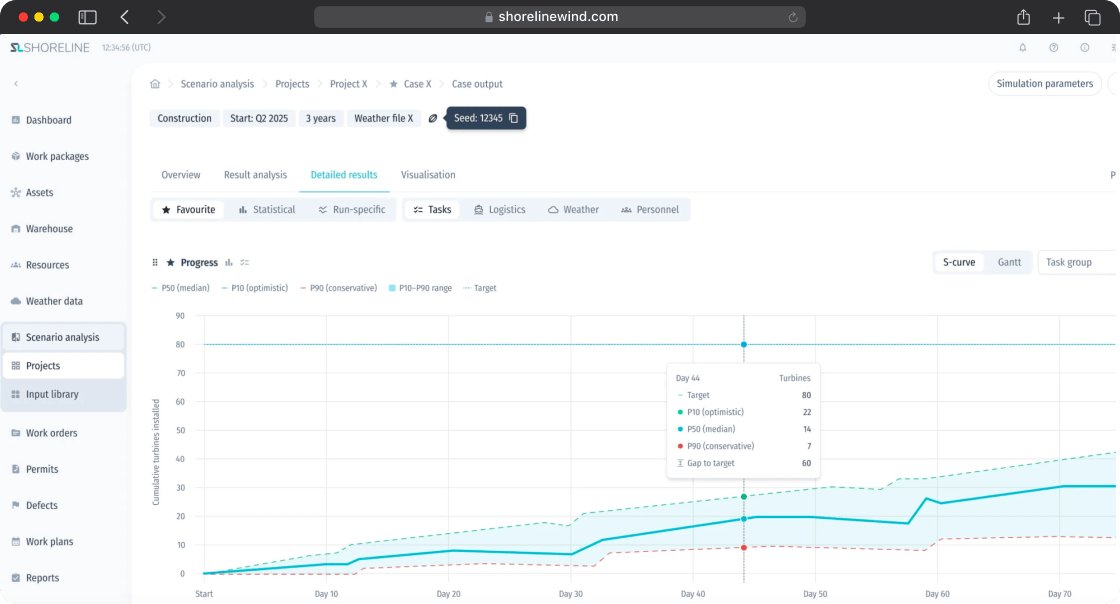Image resolution: width=1120 pixels, height=604 pixels.
Task: Open the help question mark icon
Action: 1054,48
